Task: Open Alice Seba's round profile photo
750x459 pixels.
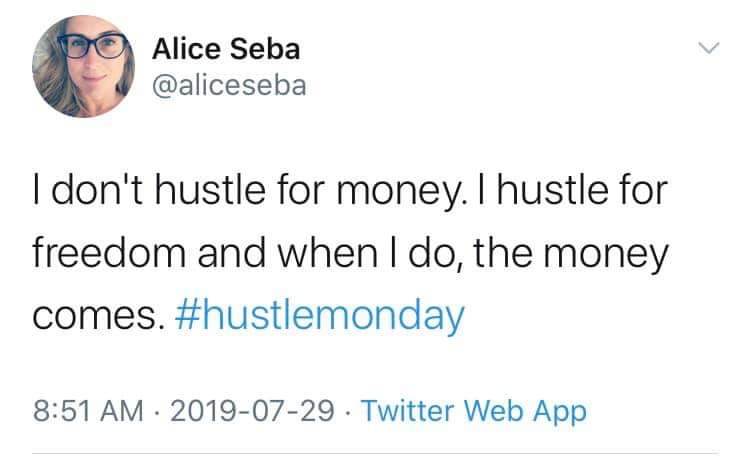Action: point(83,66)
